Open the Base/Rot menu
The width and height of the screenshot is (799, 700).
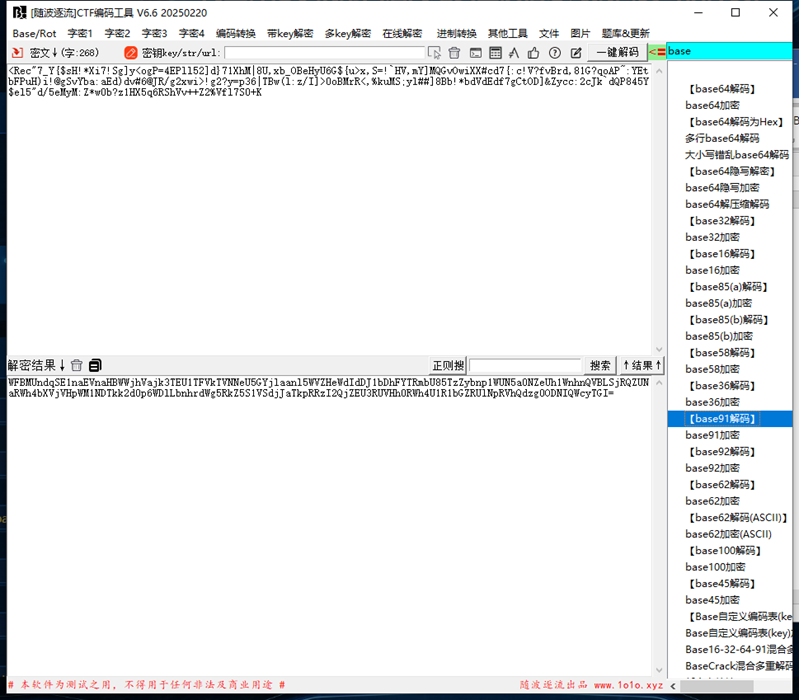click(x=34, y=33)
